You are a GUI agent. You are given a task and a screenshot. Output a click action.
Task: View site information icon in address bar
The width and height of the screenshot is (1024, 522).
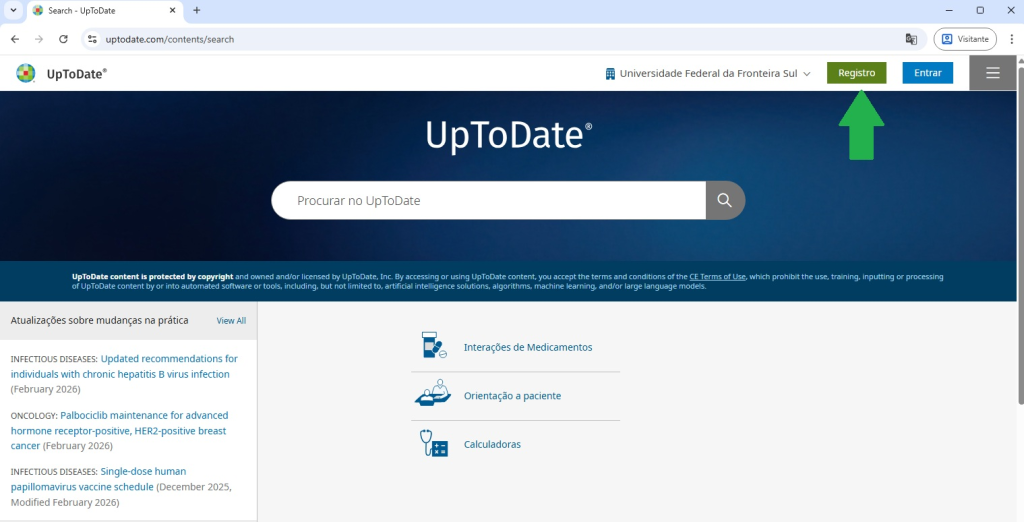click(x=92, y=39)
